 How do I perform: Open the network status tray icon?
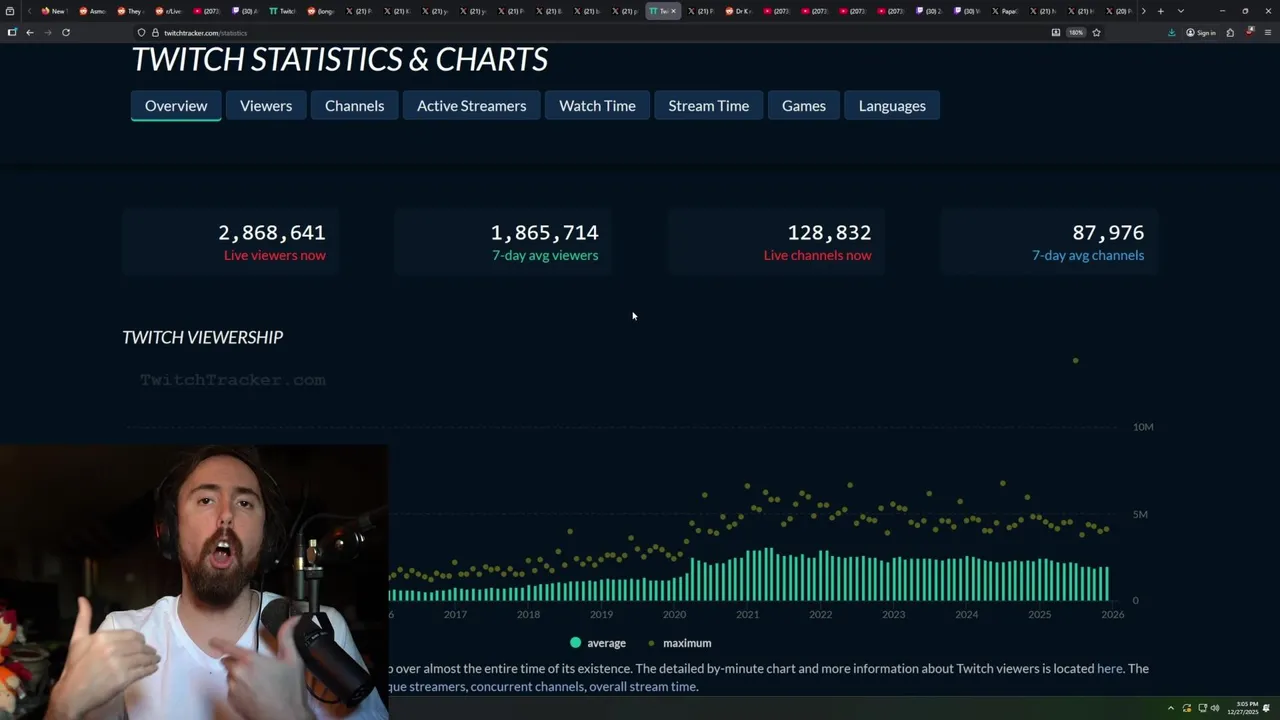coord(1202,708)
